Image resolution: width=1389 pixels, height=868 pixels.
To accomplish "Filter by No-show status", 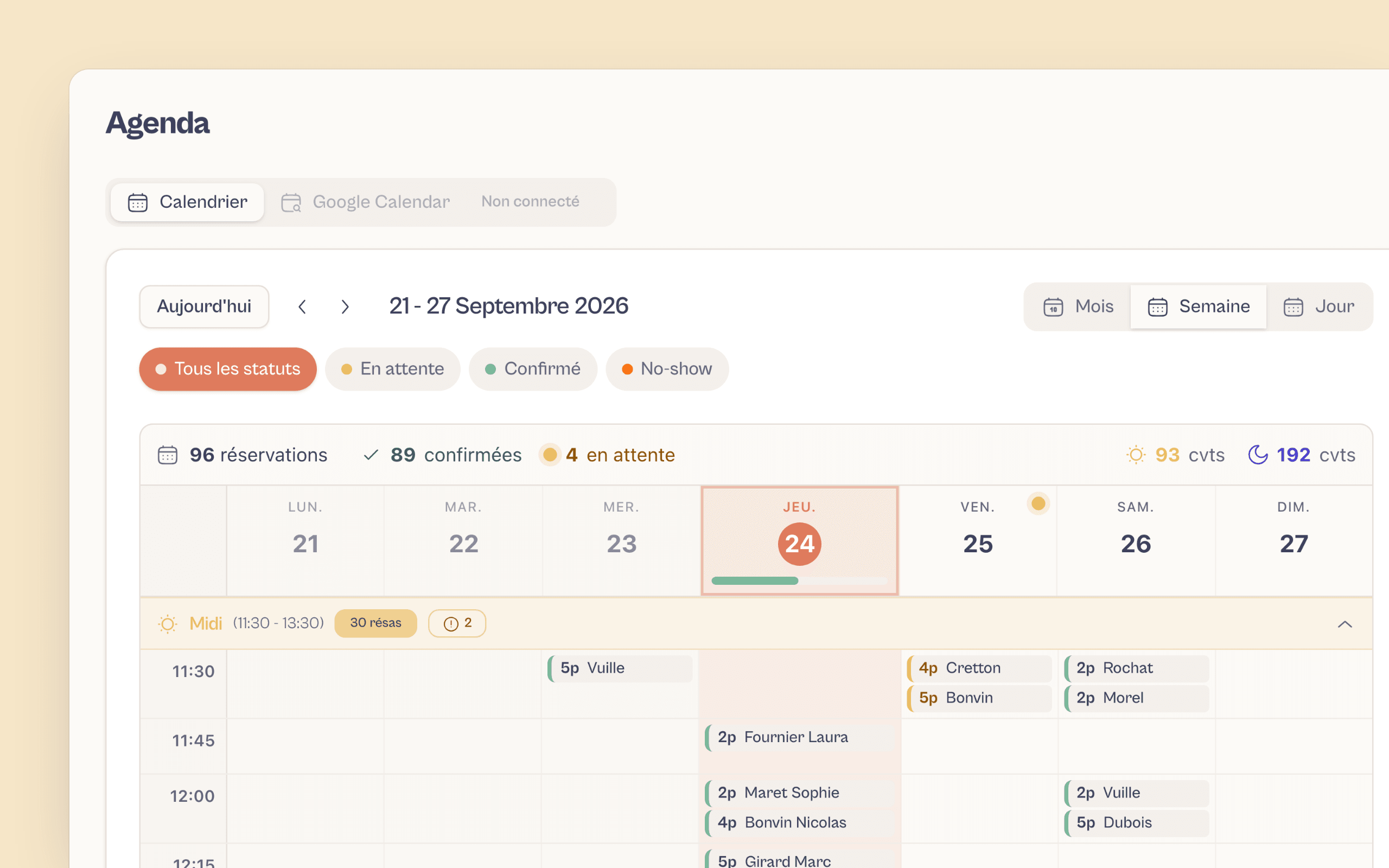I will (x=667, y=369).
